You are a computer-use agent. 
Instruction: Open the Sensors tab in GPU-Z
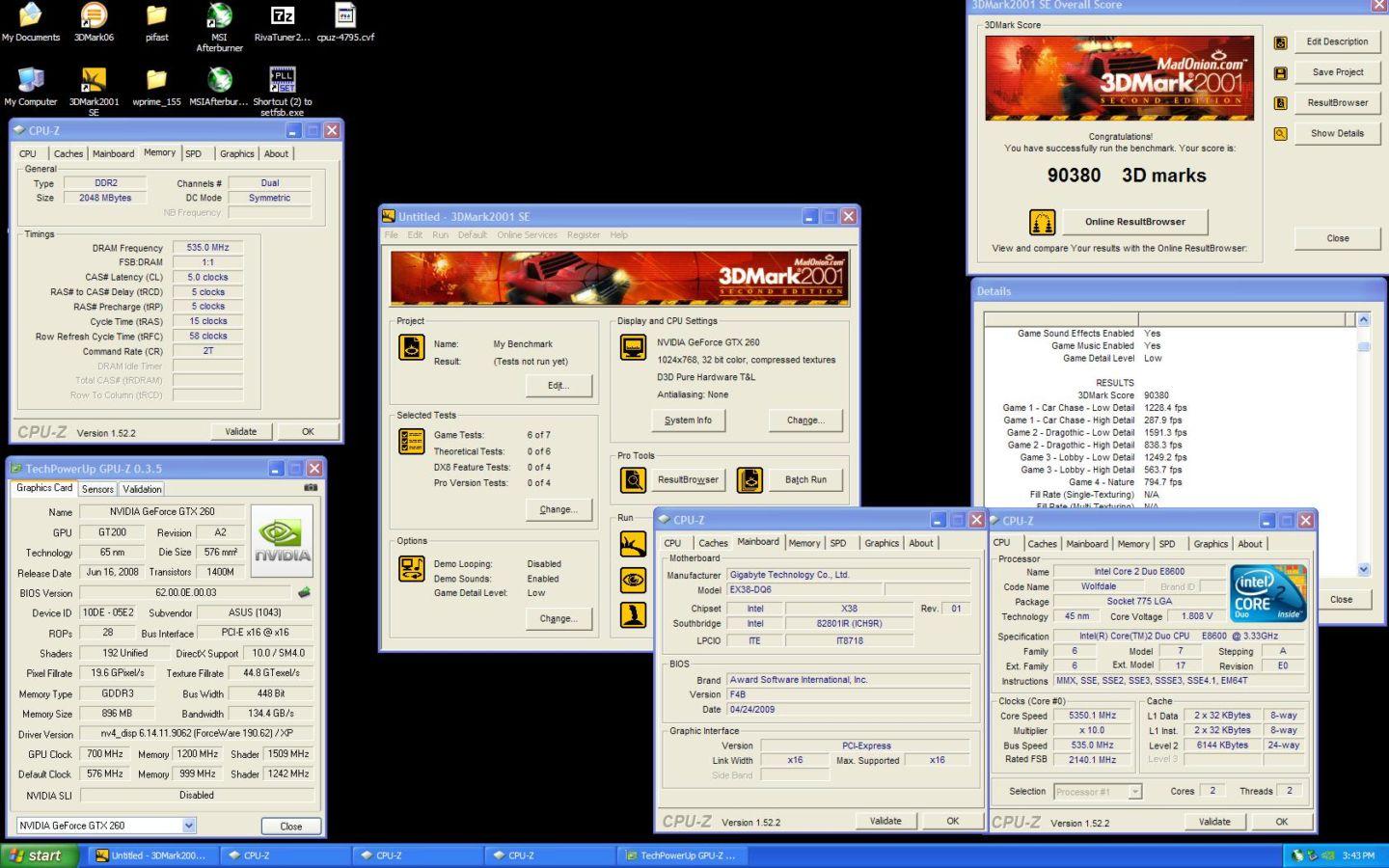coord(97,489)
